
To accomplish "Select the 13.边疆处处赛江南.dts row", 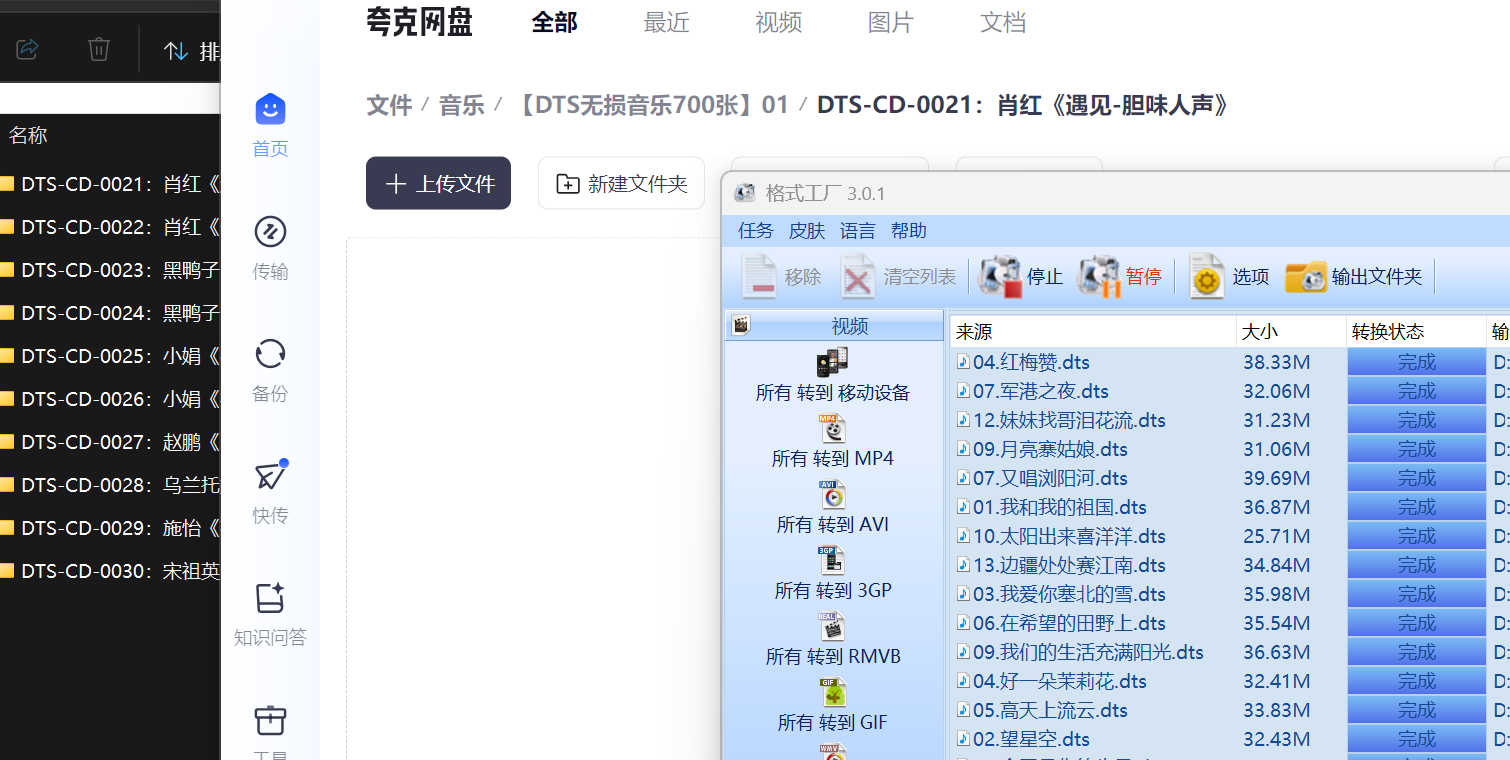I will pyautogui.click(x=1230, y=565).
